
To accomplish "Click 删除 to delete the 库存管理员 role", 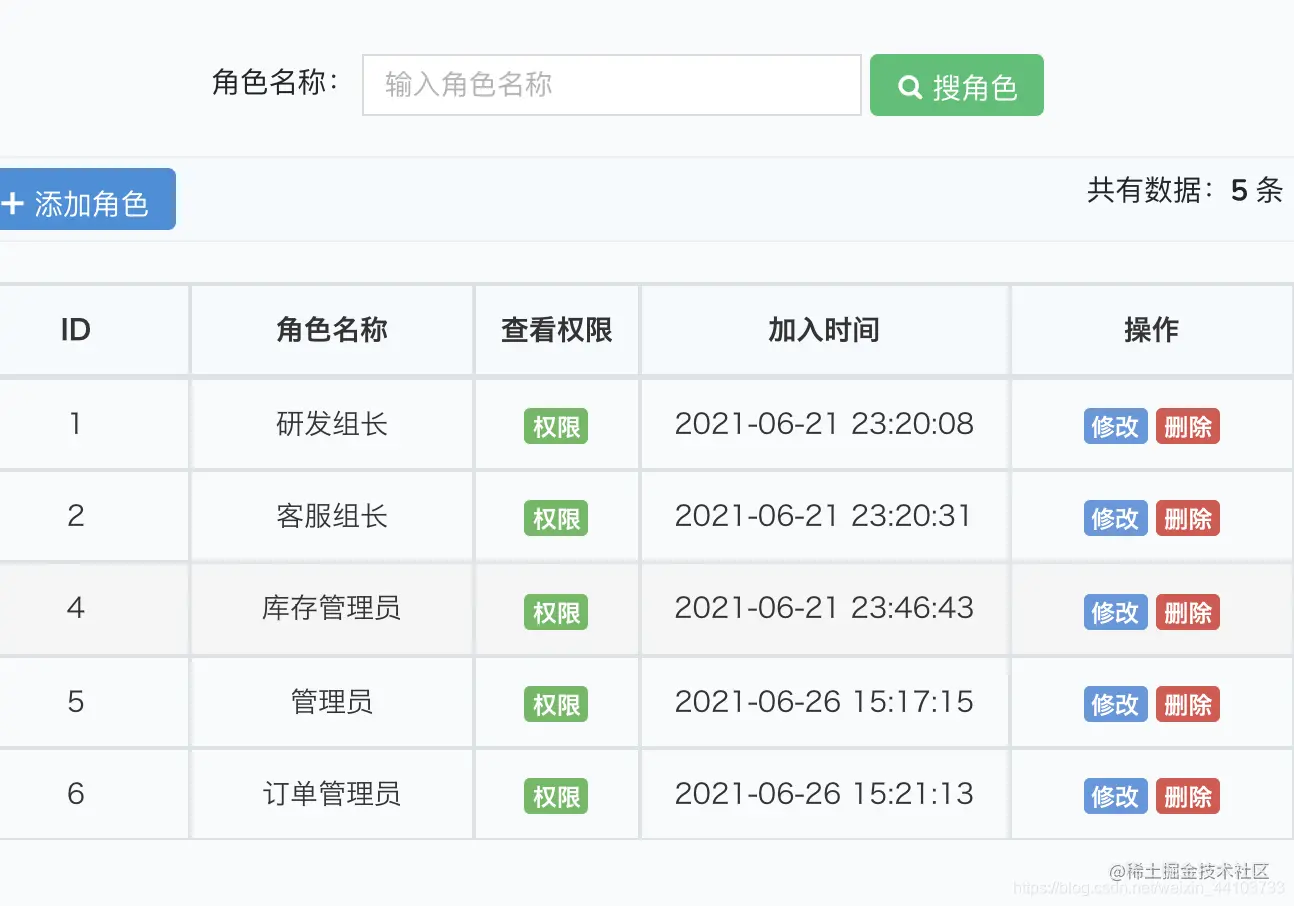I will pos(1187,611).
